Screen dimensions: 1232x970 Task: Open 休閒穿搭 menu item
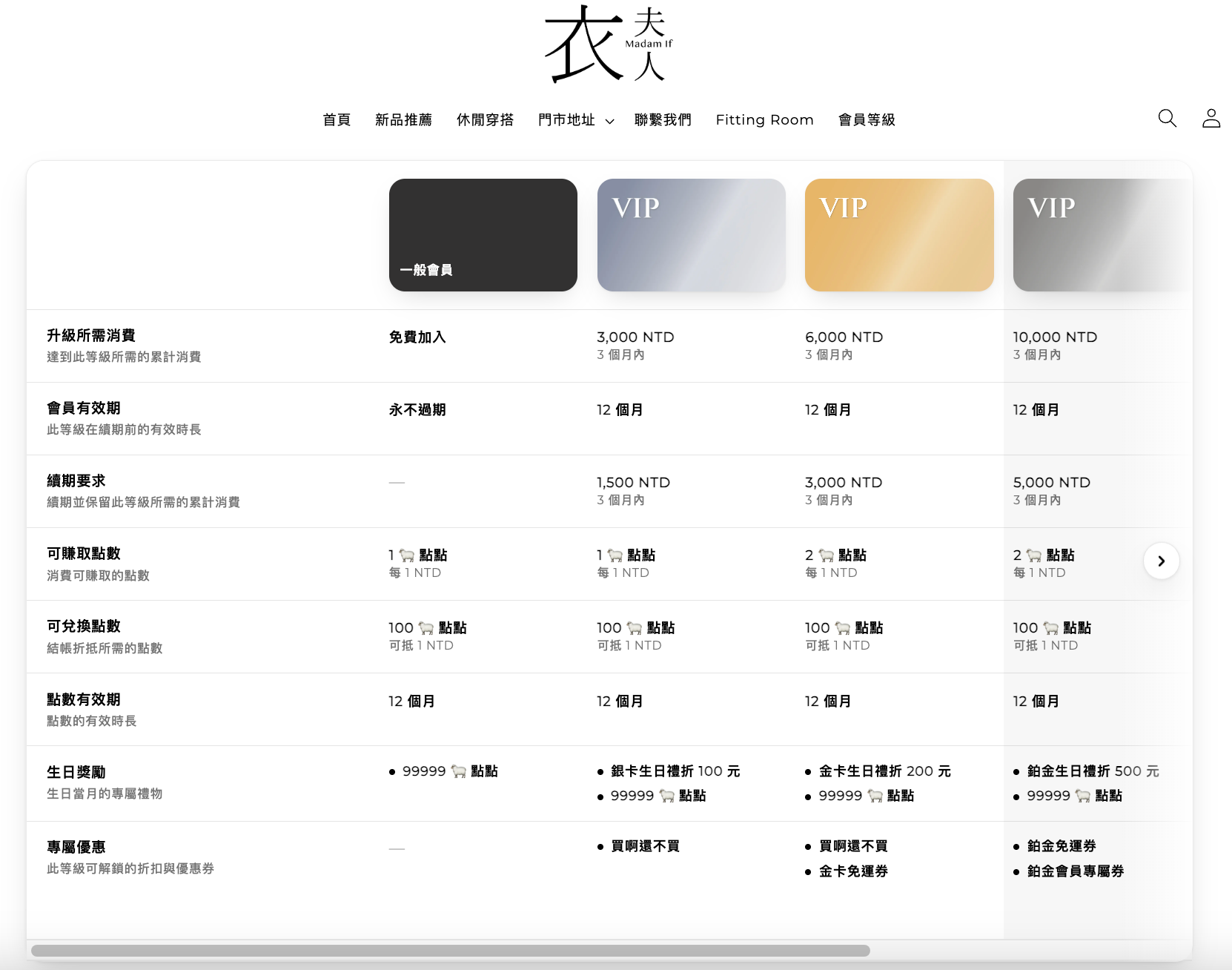tap(485, 120)
